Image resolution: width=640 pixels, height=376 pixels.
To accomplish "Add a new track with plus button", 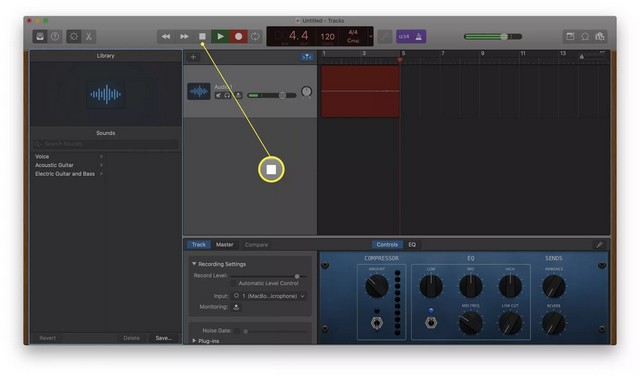I will (193, 57).
